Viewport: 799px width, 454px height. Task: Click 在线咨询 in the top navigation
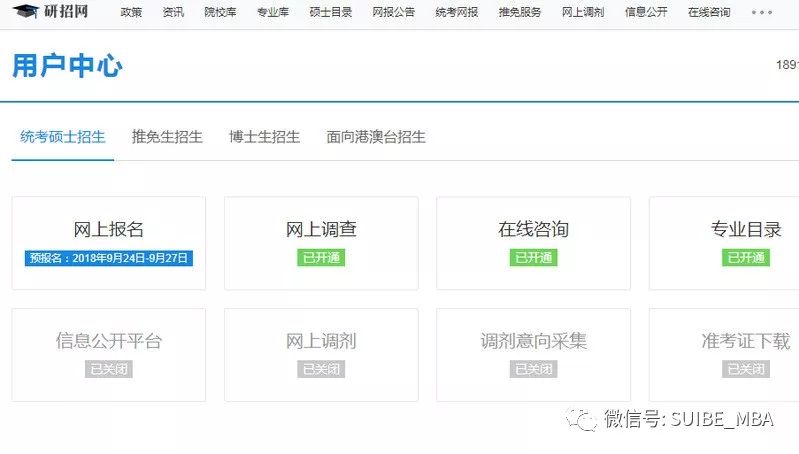(x=708, y=12)
